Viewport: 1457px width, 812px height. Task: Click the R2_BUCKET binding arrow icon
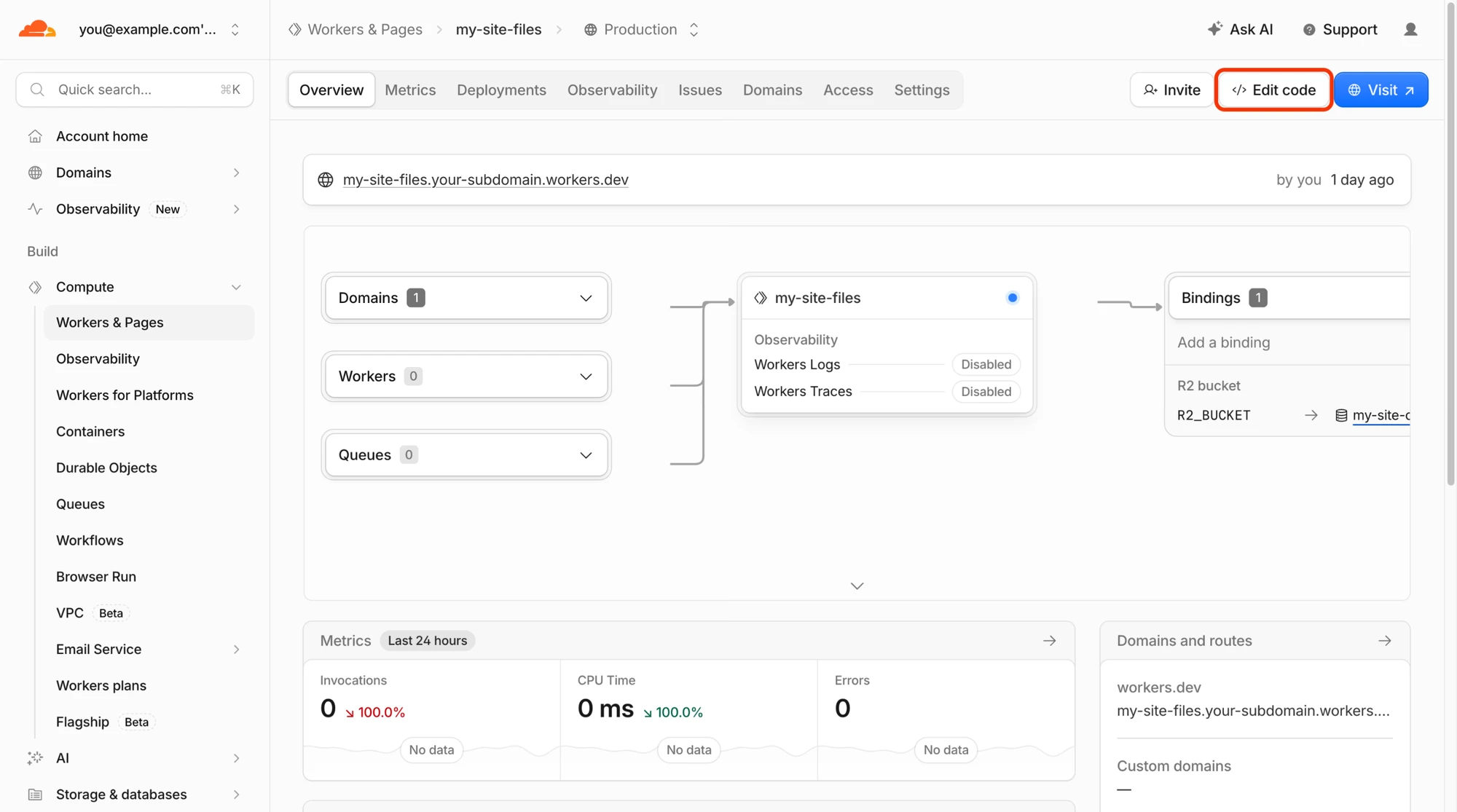(x=1311, y=415)
